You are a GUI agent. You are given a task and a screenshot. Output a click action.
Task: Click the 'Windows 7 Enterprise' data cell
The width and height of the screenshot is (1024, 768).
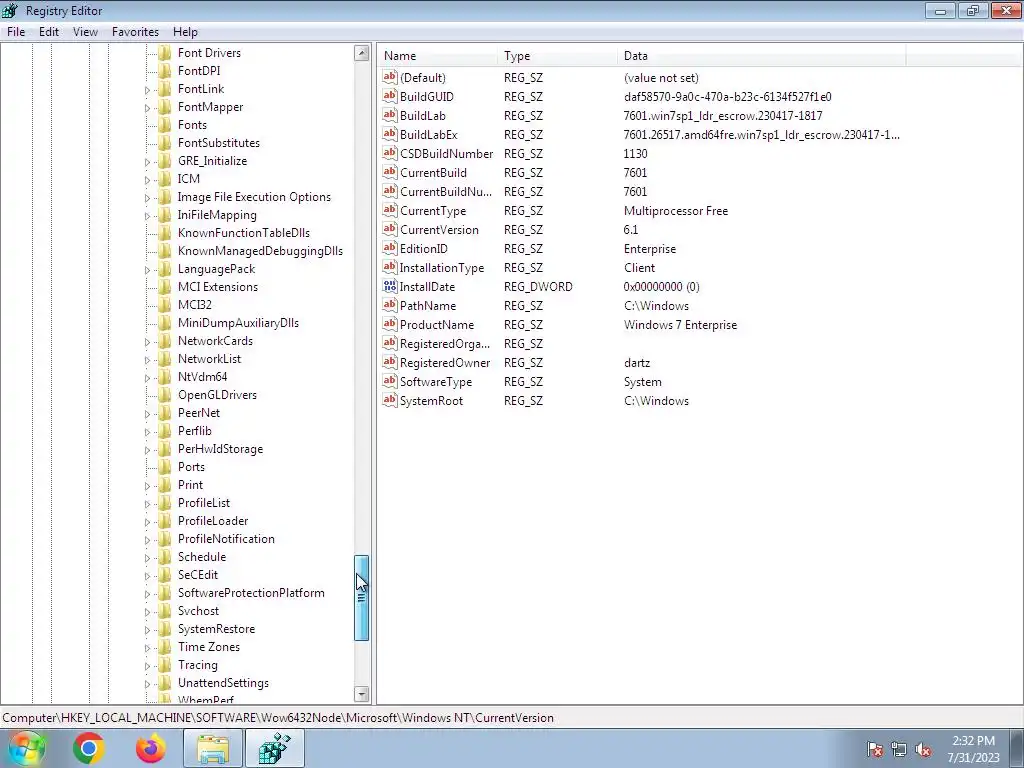point(680,325)
